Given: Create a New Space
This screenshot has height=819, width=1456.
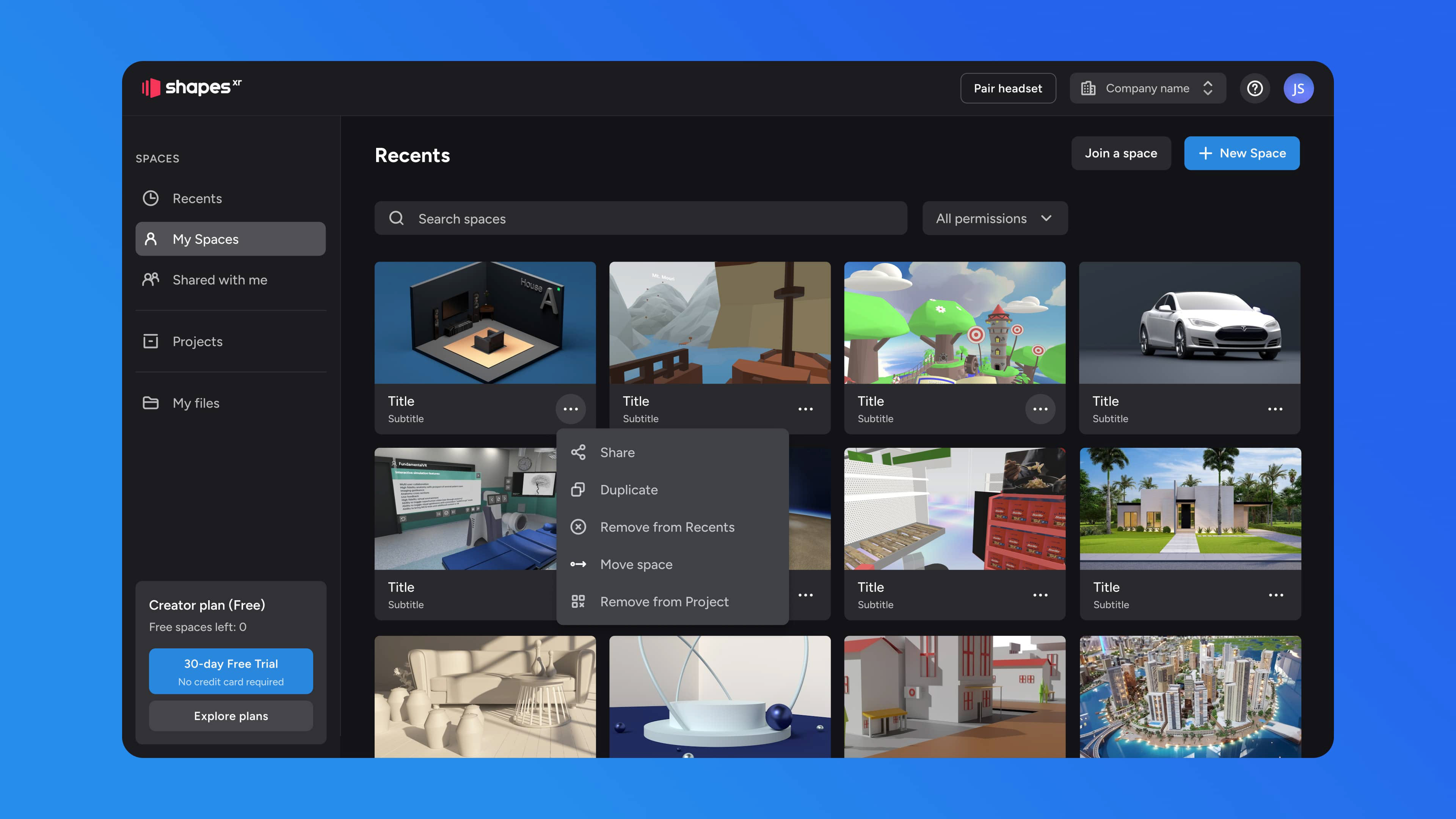Looking at the screenshot, I should pyautogui.click(x=1241, y=153).
